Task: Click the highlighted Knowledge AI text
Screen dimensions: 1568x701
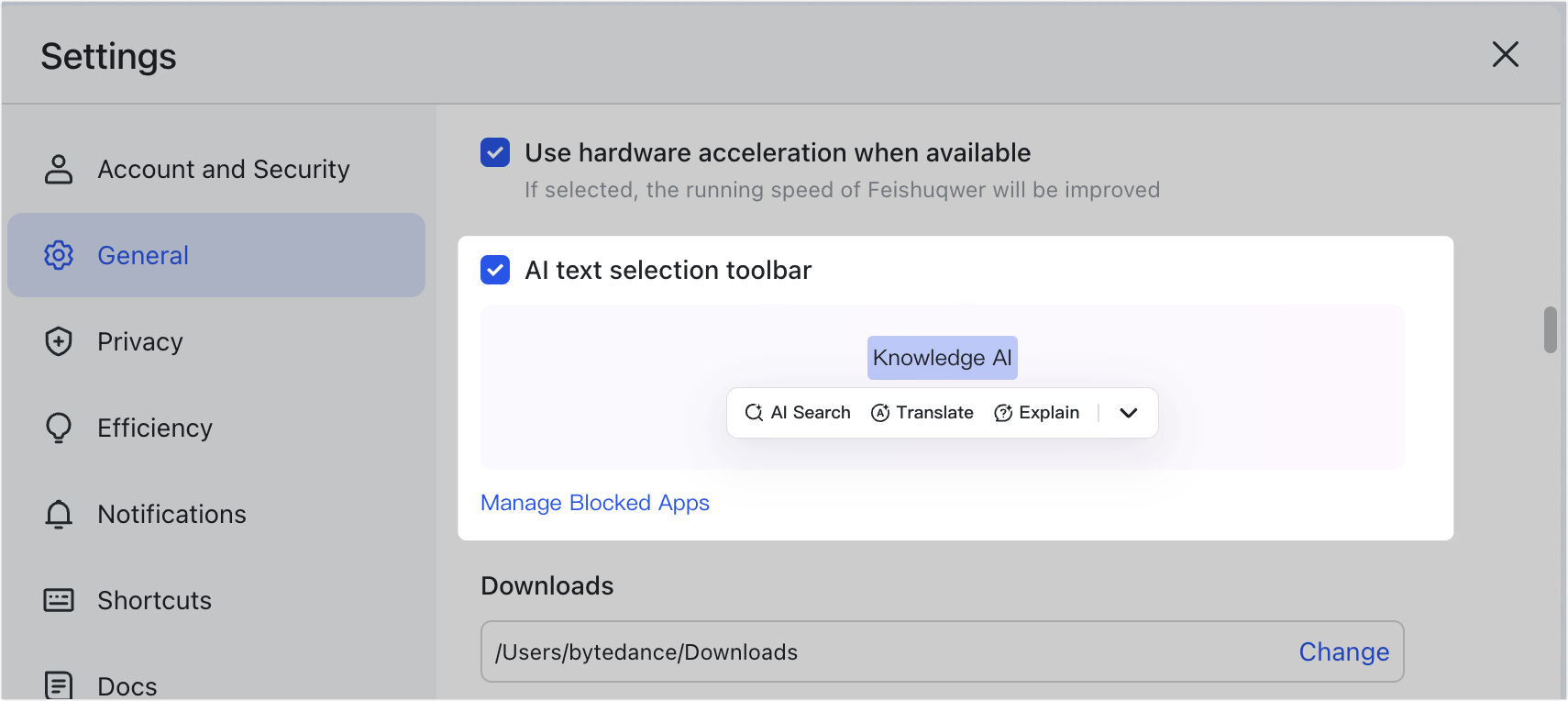Action: click(943, 358)
